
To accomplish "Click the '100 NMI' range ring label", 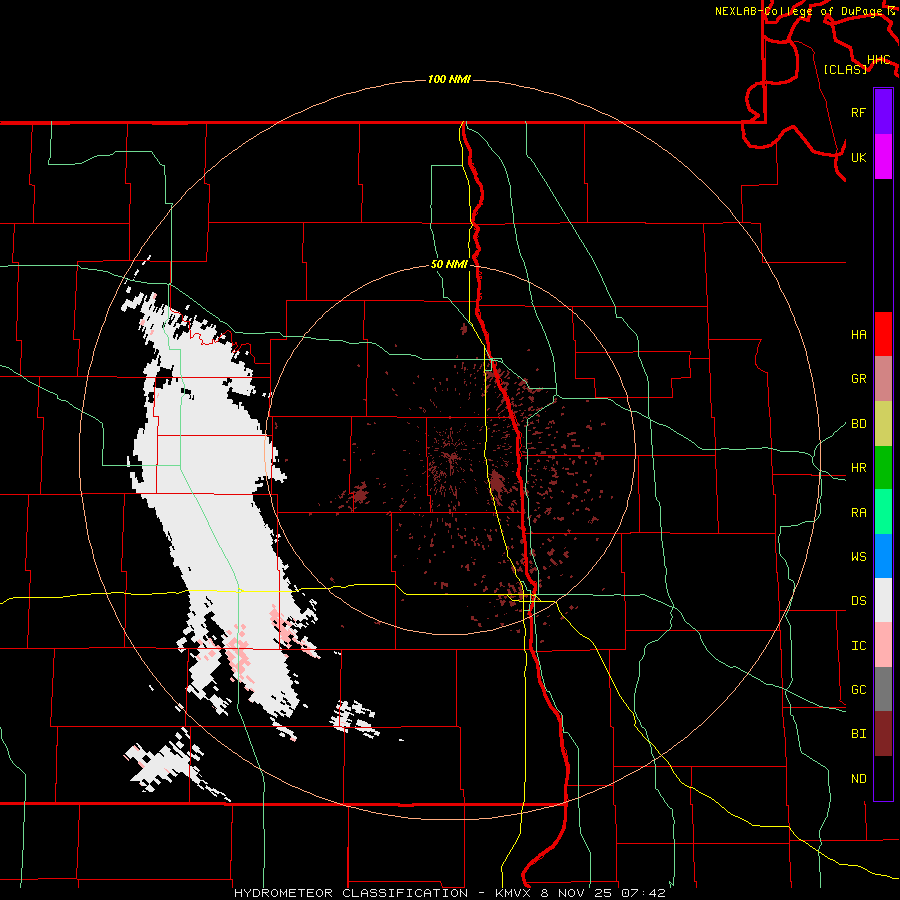I will click(x=449, y=79).
